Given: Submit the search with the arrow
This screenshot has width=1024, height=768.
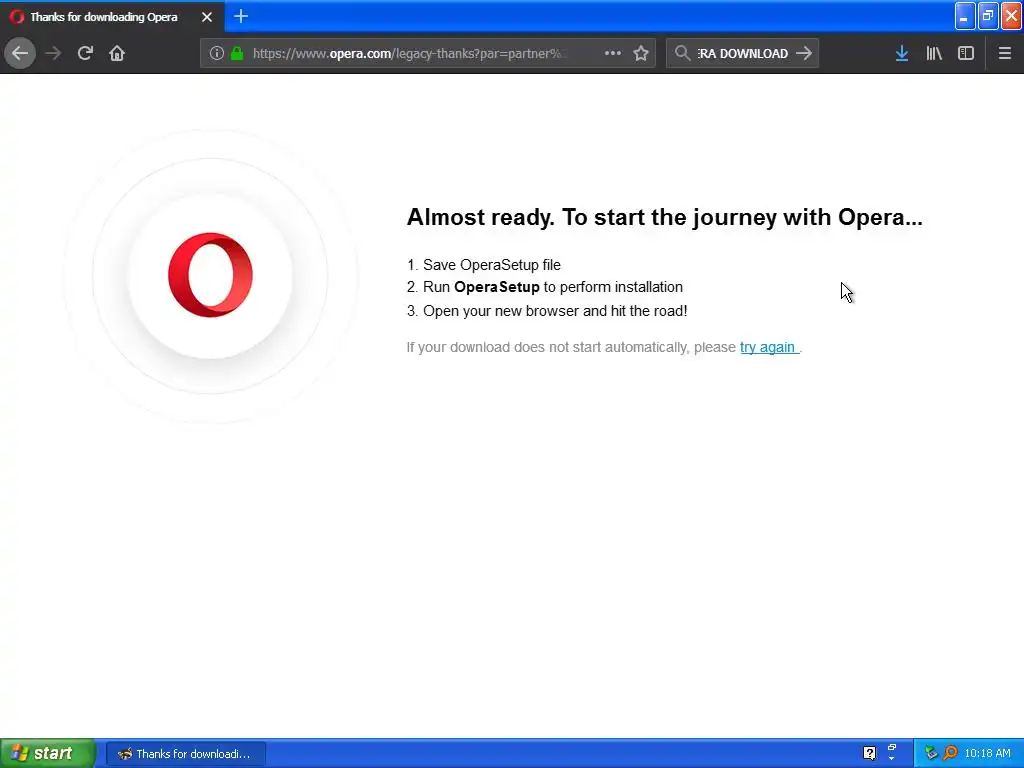Looking at the screenshot, I should 804,54.
